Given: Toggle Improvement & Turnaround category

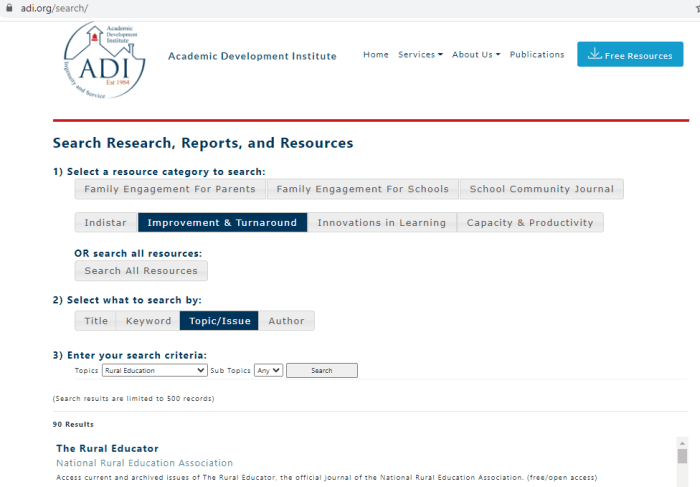Looking at the screenshot, I should [x=222, y=223].
